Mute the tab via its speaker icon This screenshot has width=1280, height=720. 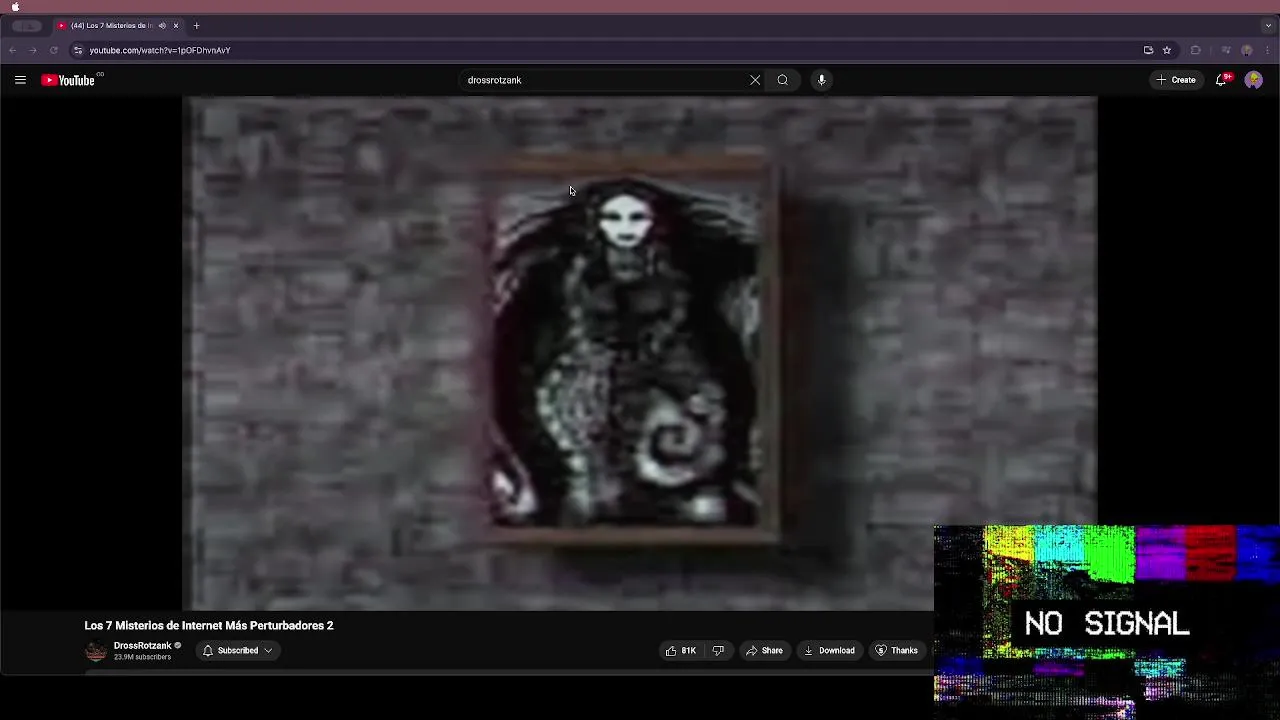point(162,26)
